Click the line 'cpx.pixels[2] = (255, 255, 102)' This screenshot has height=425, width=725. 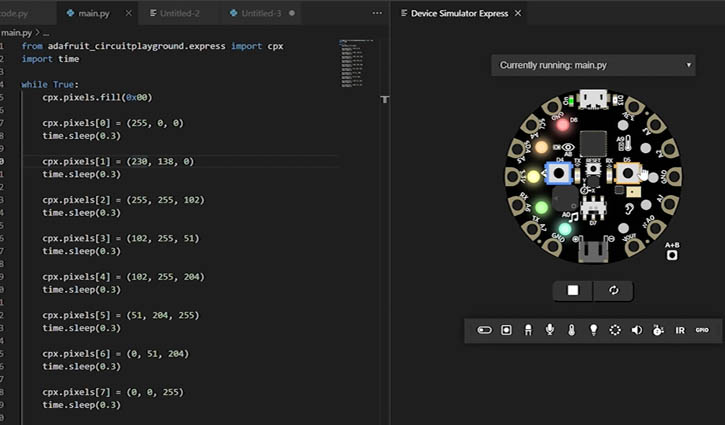[x=123, y=200]
